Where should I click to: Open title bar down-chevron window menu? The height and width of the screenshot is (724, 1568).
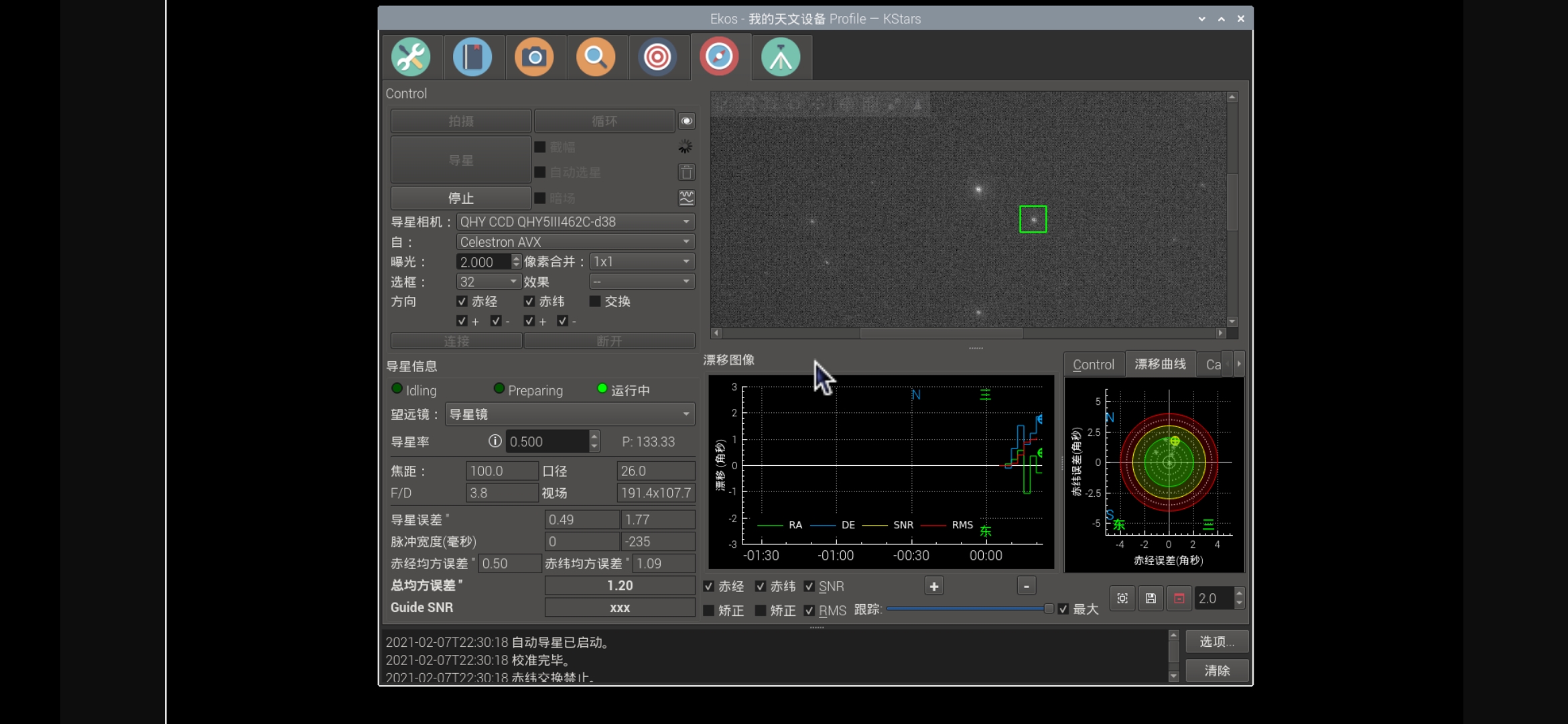(1201, 19)
